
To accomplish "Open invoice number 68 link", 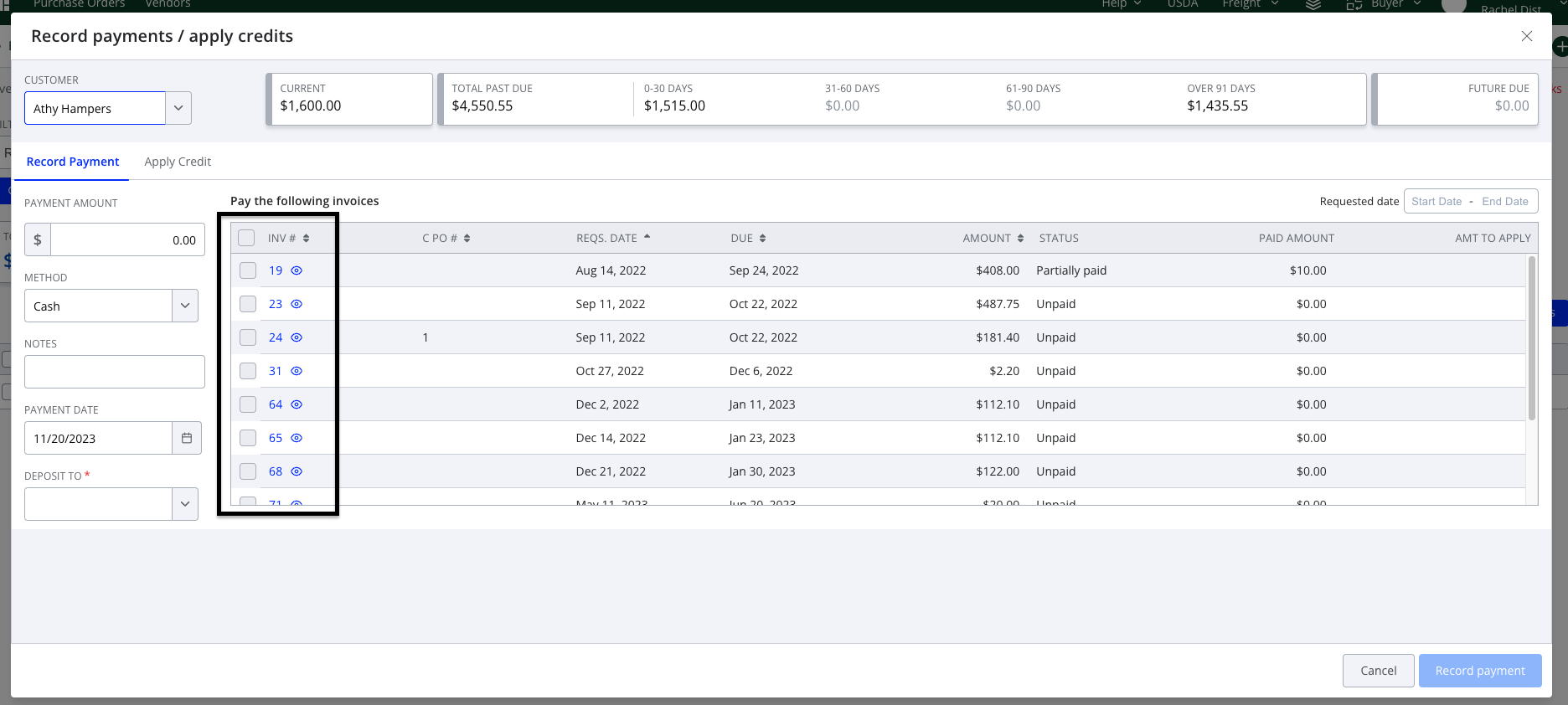I will [x=276, y=471].
